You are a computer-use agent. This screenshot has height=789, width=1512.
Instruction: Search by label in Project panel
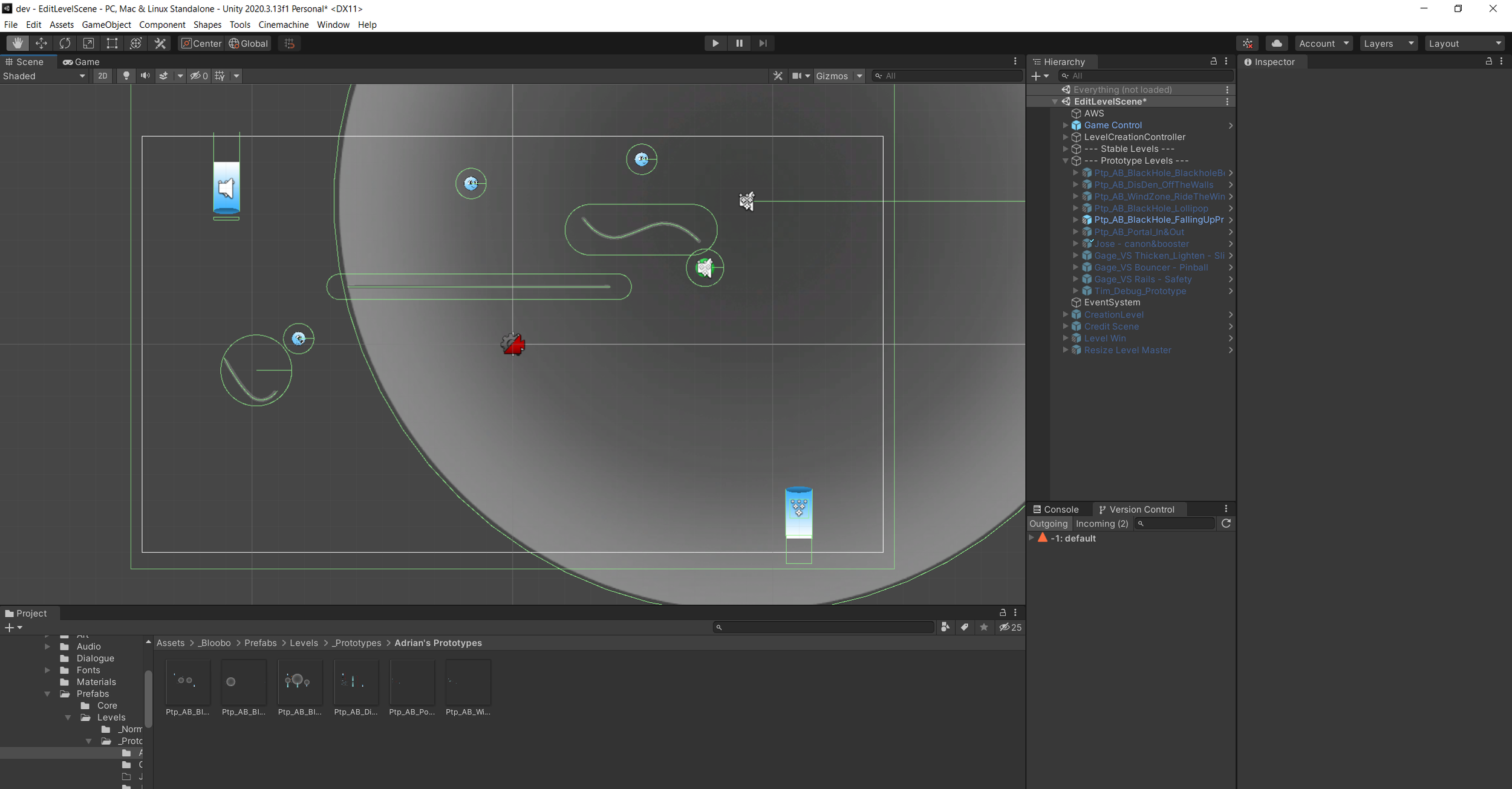(964, 628)
